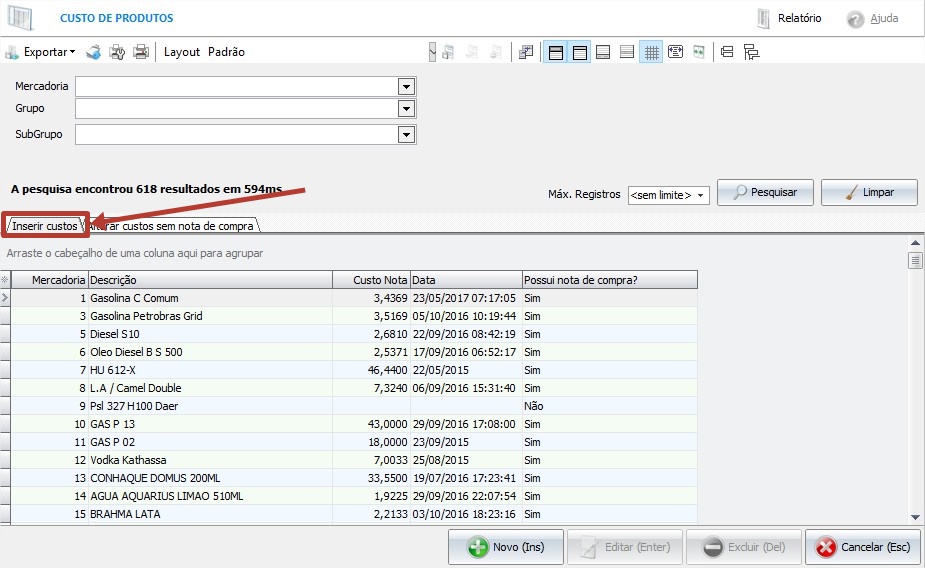
Task: Expand the Grupo combo box arrow
Action: tap(406, 109)
